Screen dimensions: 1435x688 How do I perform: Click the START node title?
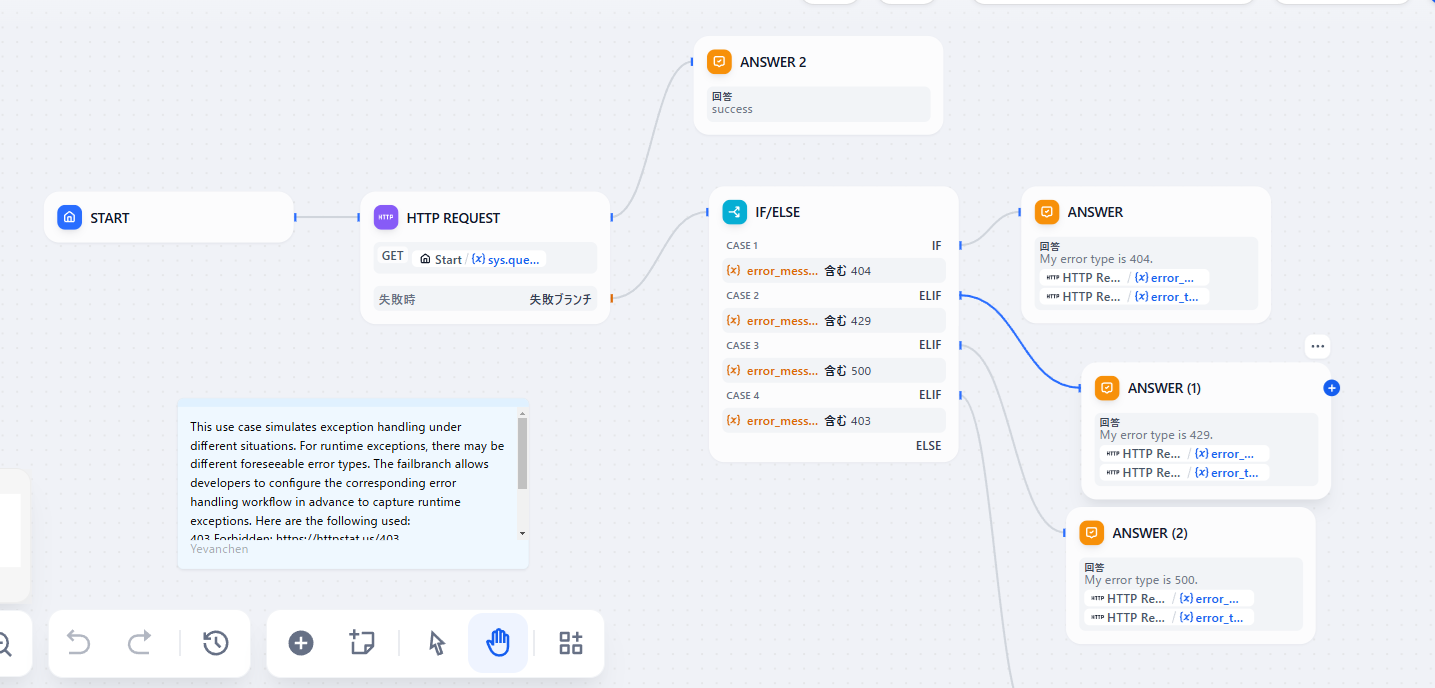[x=110, y=218]
